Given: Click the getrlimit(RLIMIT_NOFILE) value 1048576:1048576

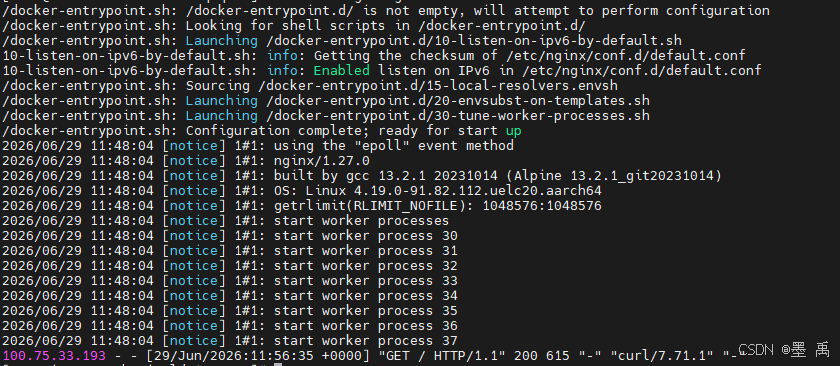Looking at the screenshot, I should coord(542,206).
